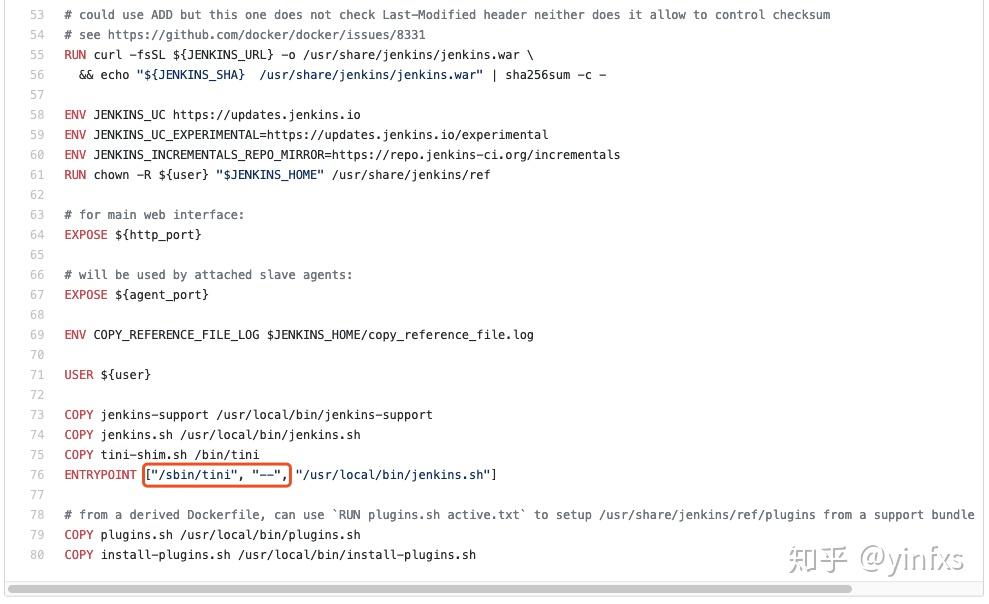Viewport: 989px width, 604px height.
Task: Click the ENTRYPOINT keyword
Action: point(101,475)
